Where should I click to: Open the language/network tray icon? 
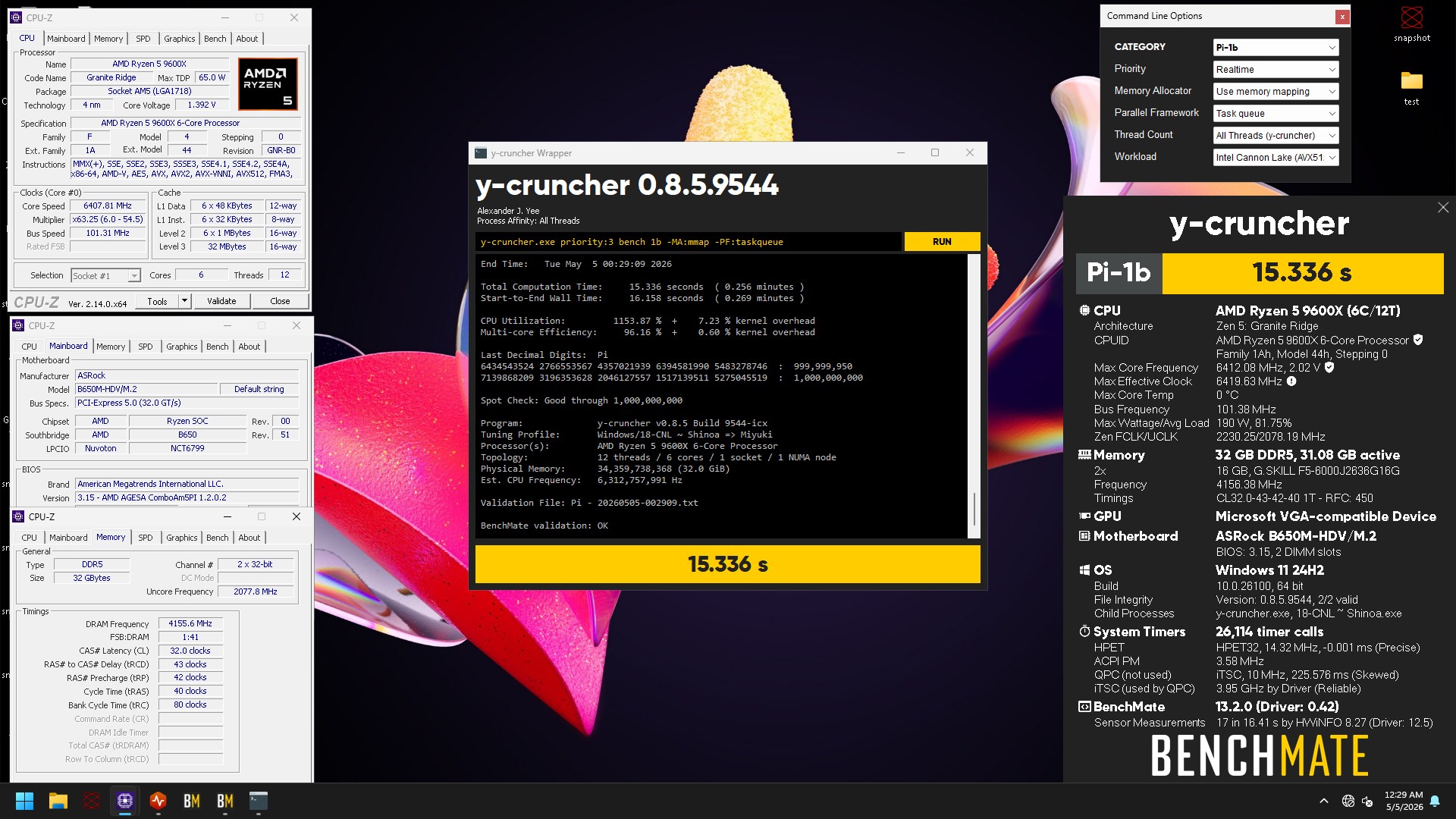click(1348, 801)
